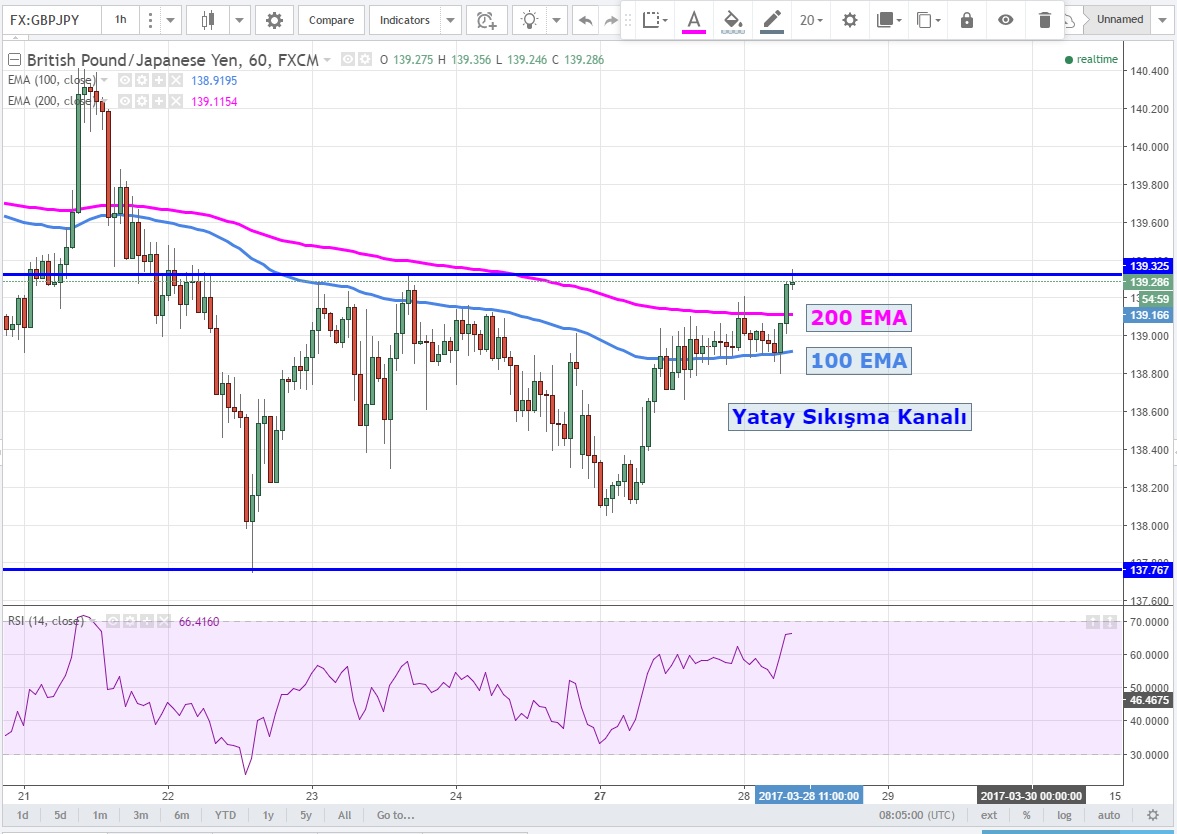Open chart properties gear in top toolbar

click(274, 20)
